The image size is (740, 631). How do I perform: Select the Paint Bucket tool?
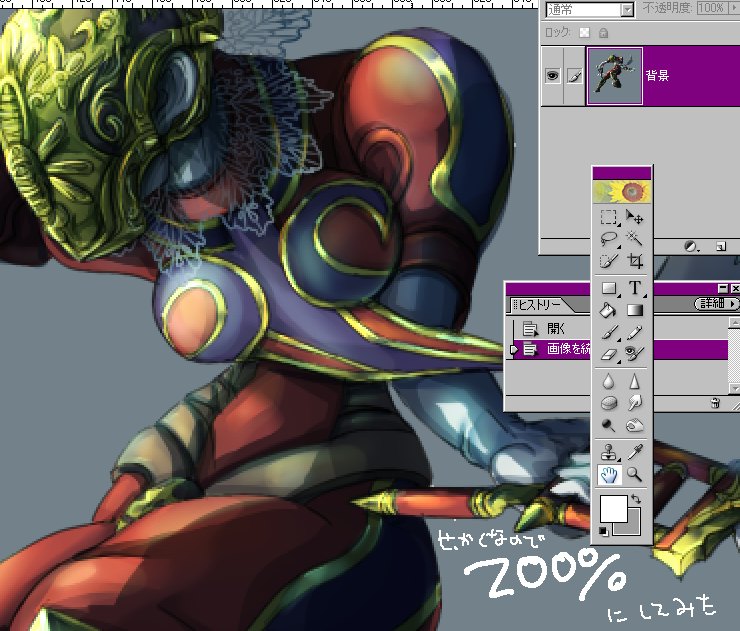(x=609, y=310)
